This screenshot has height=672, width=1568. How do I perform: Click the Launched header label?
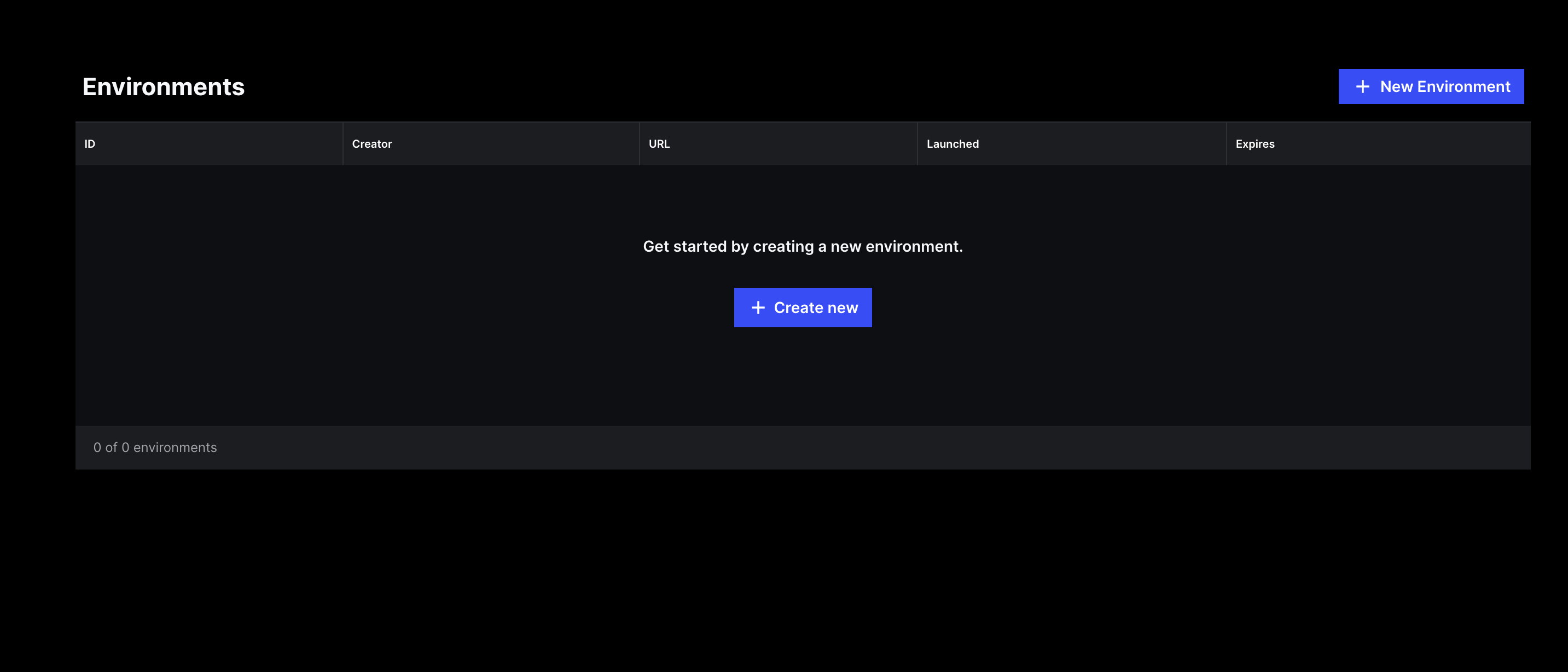953,144
